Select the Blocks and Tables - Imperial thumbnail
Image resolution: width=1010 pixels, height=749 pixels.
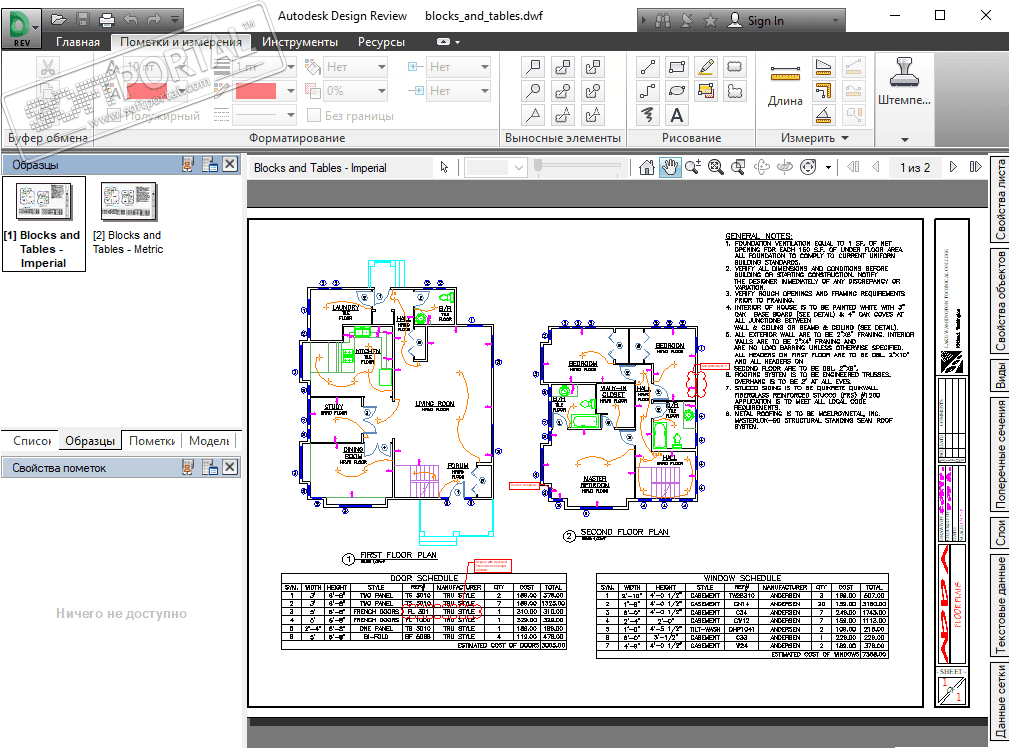(43, 224)
